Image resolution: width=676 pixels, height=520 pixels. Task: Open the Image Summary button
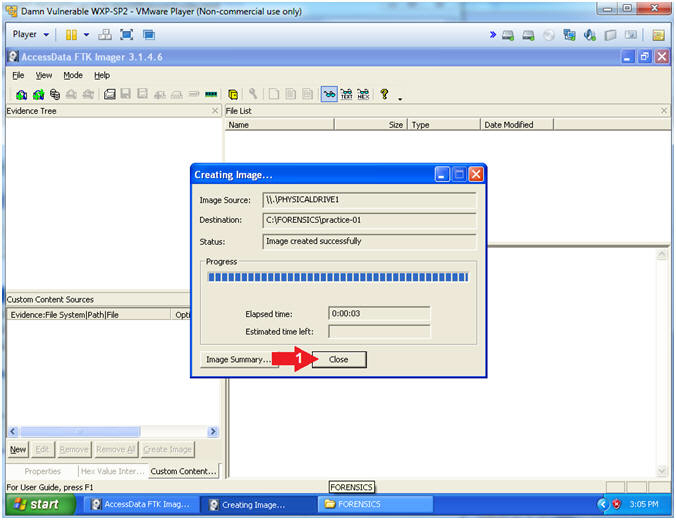tap(238, 359)
